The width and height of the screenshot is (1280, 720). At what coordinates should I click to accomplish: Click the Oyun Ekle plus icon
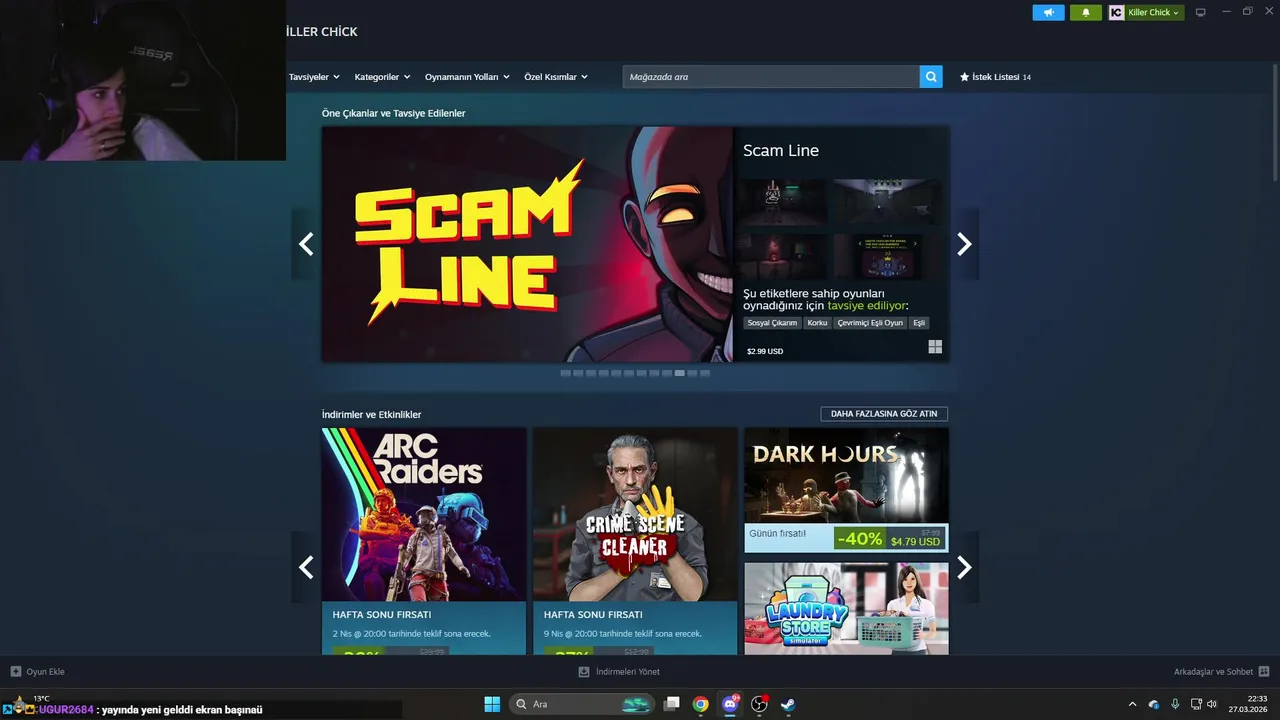click(16, 672)
